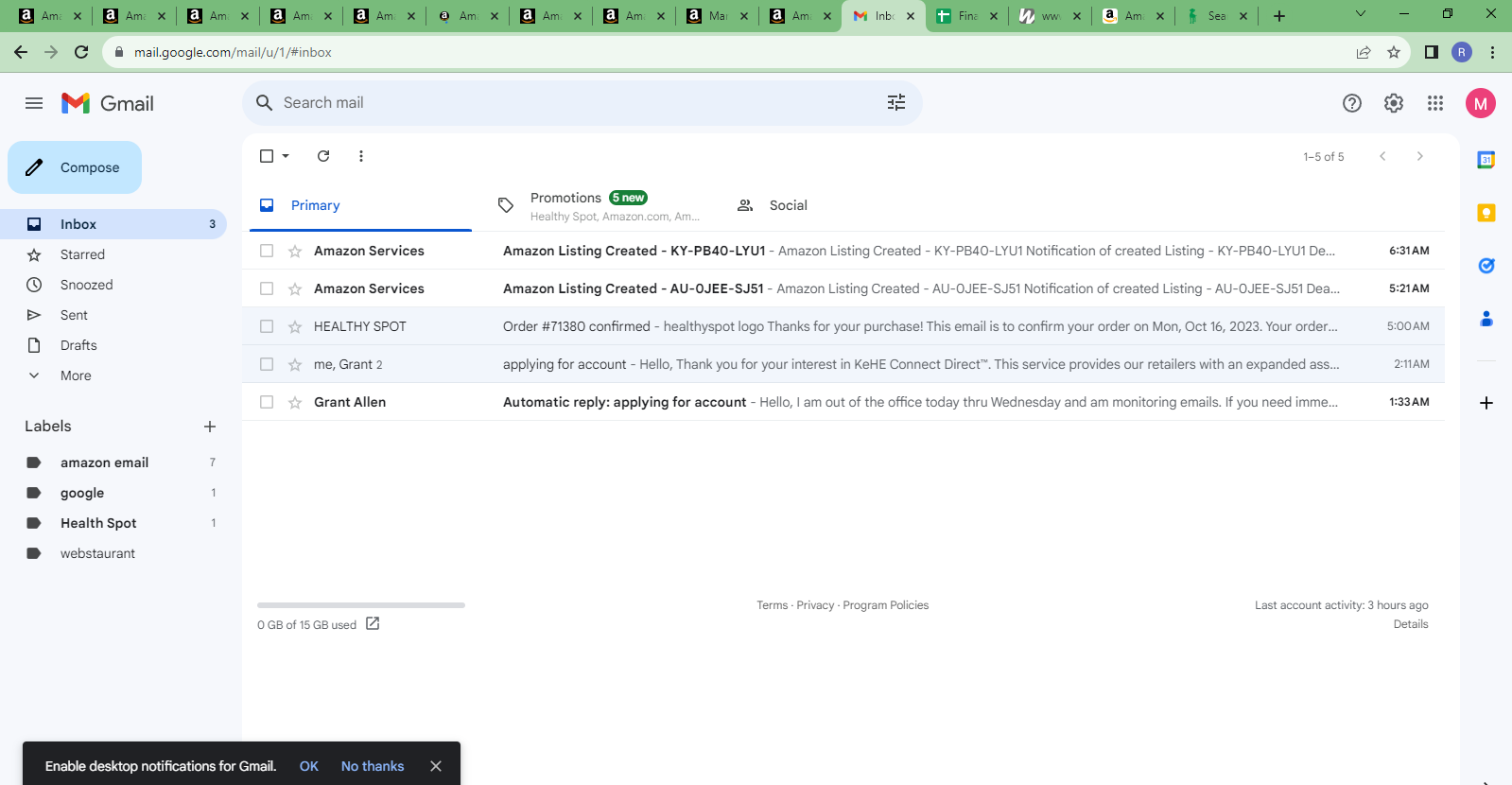Open Contacts side panel
Viewport: 1512px width, 785px height.
[x=1486, y=319]
